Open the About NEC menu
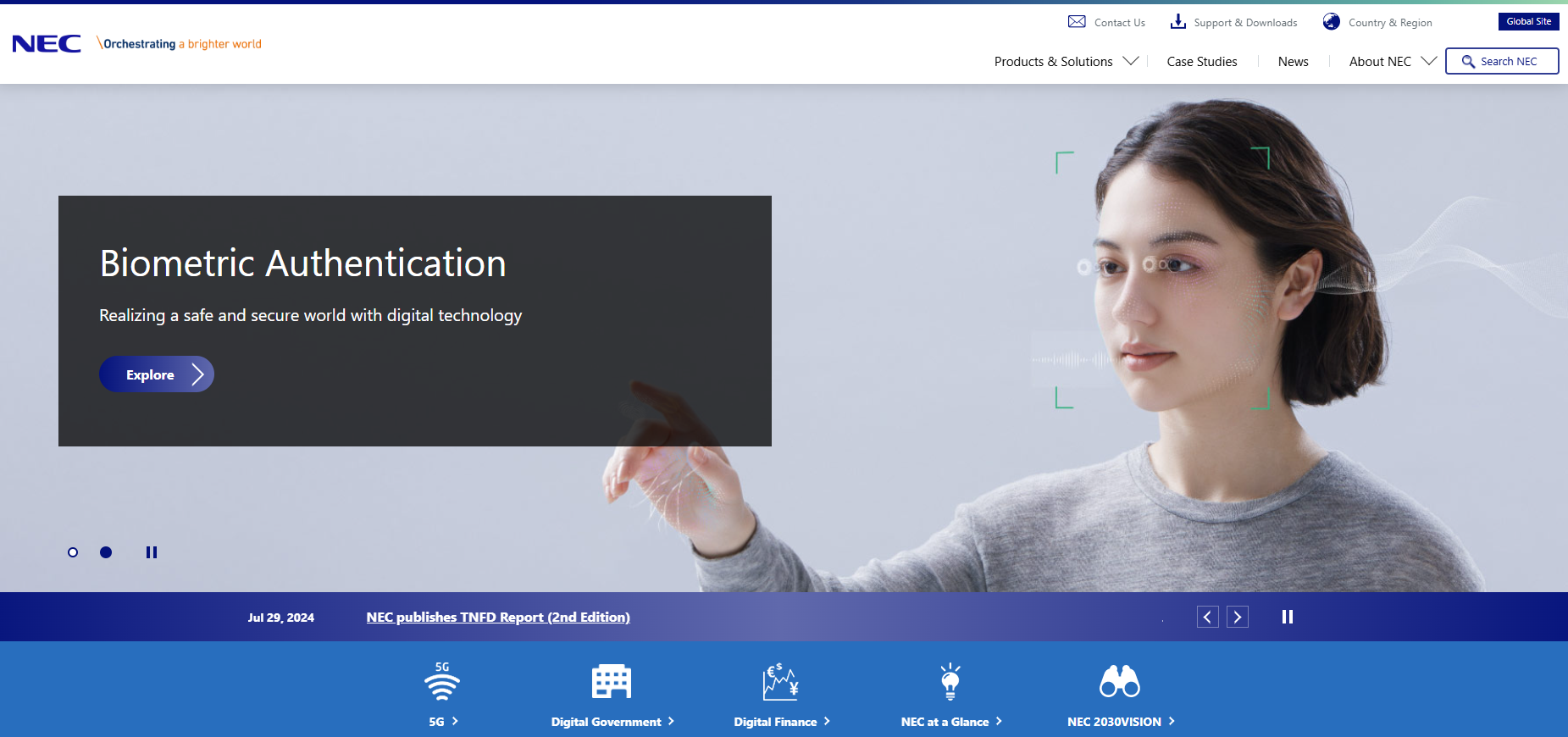 coord(1380,62)
